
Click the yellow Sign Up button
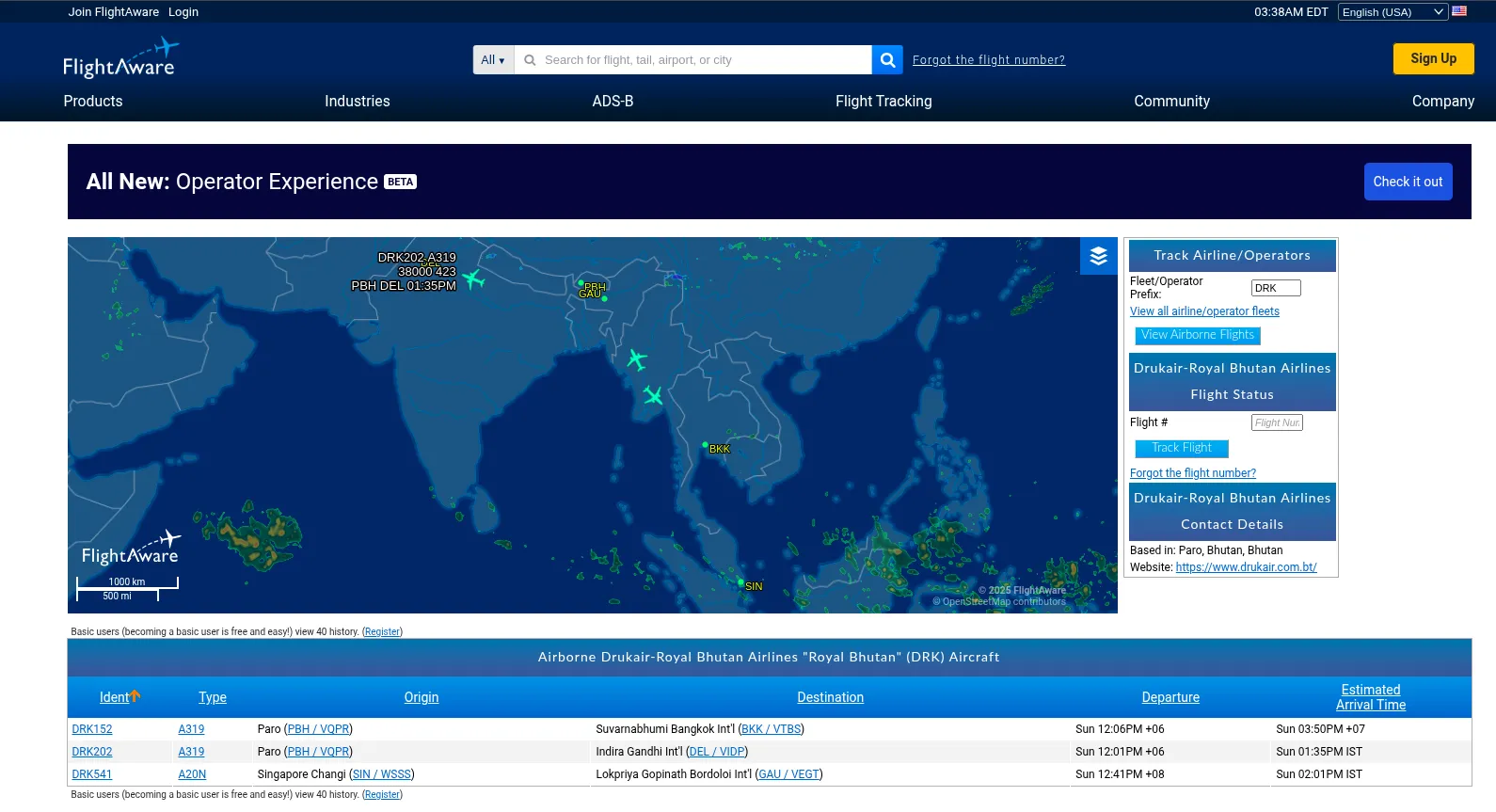point(1433,58)
